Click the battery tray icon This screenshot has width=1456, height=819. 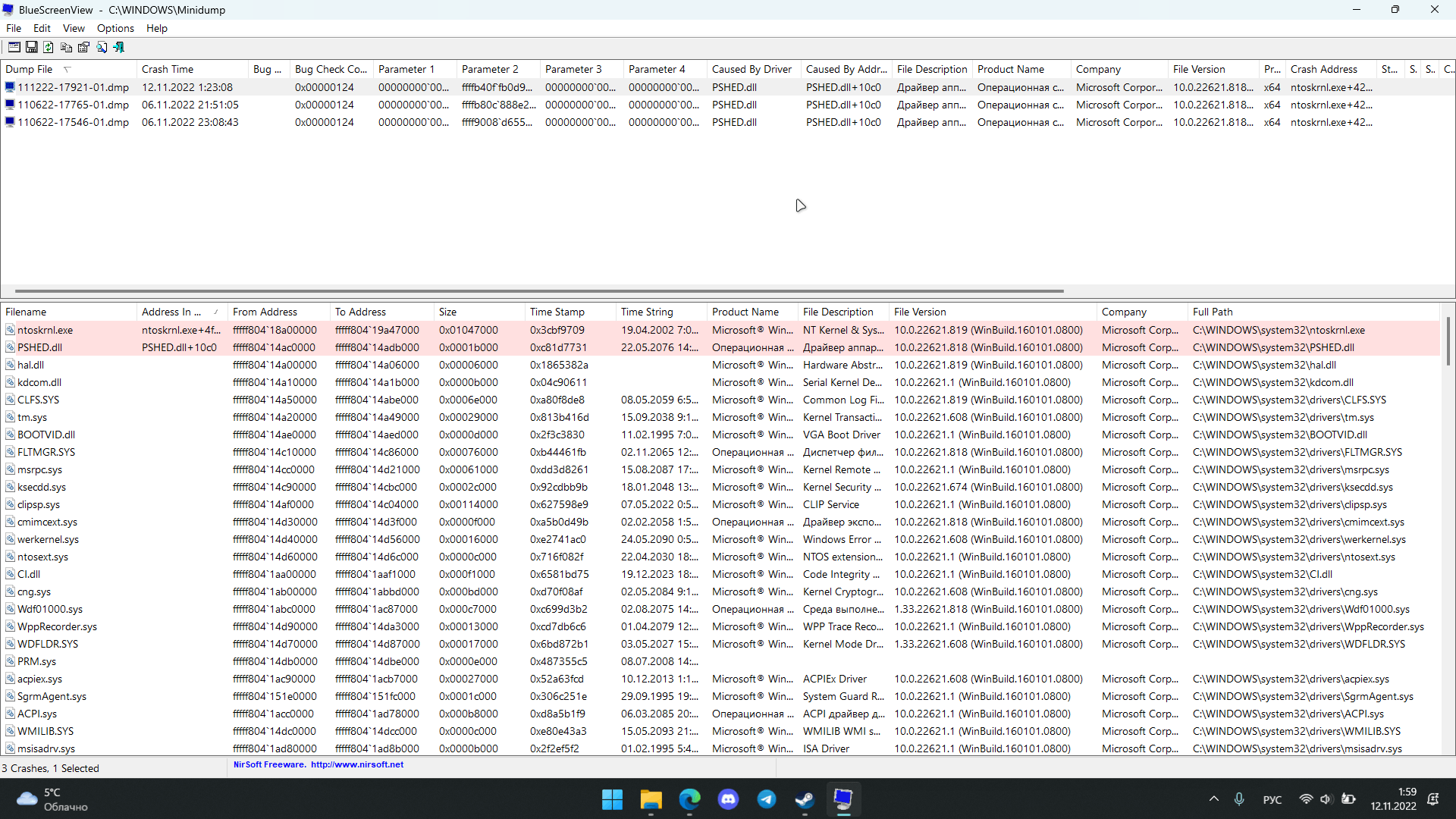[x=1348, y=799]
